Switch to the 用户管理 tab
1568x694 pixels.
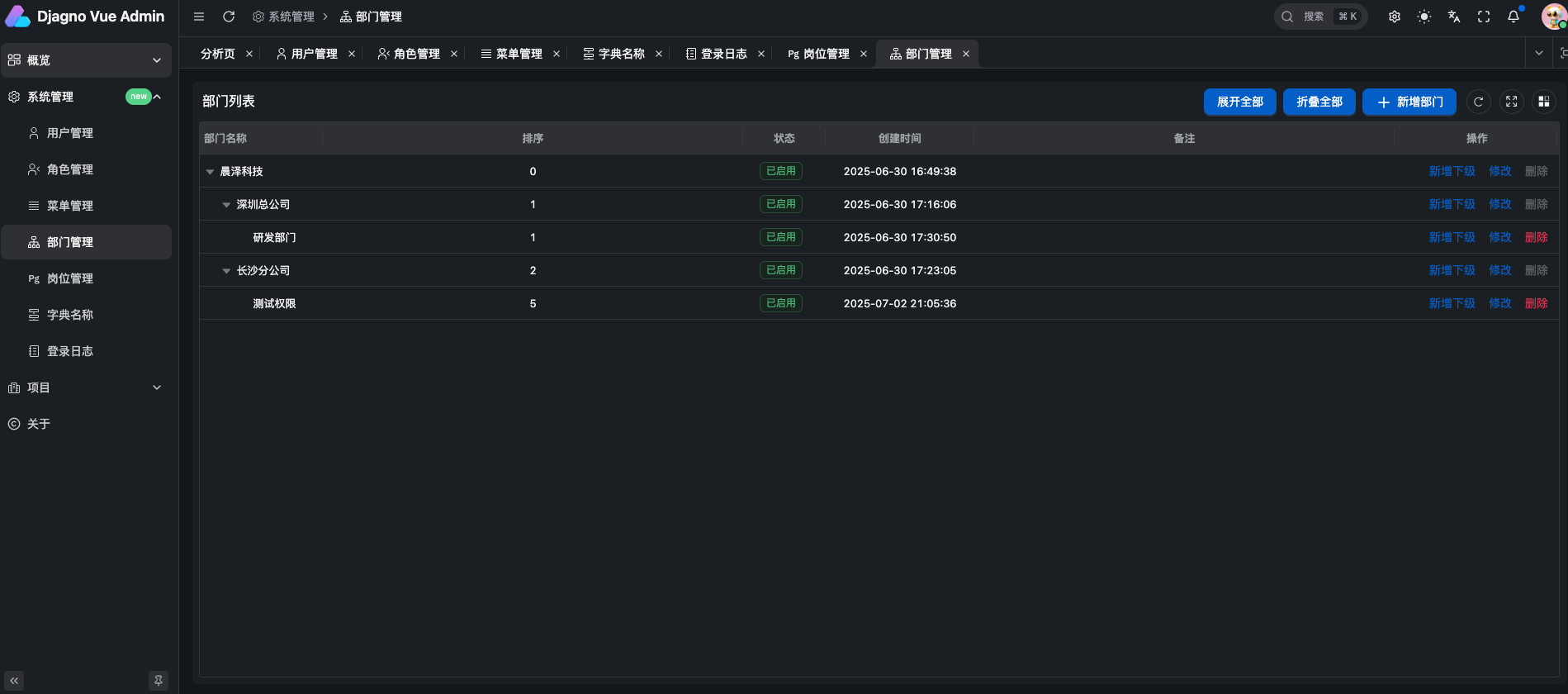307,54
